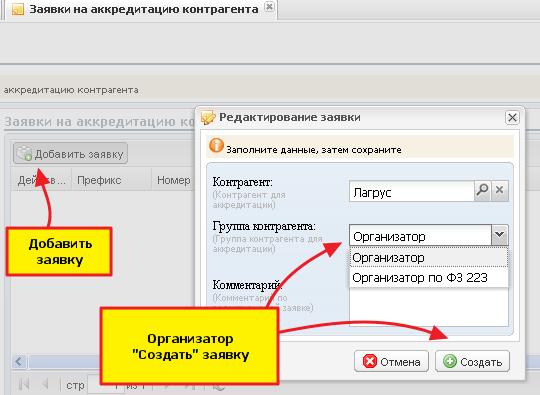Click the magnifier search icon beside Лагрус
The image size is (540, 395).
coord(482,190)
